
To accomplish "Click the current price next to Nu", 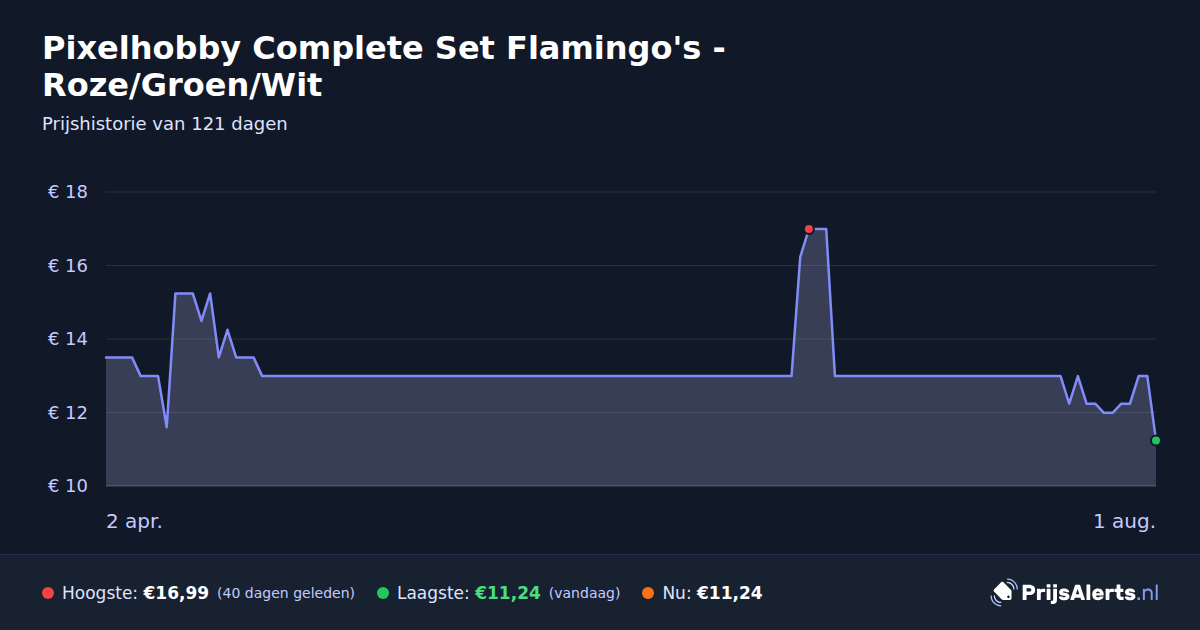I will [x=729, y=593].
